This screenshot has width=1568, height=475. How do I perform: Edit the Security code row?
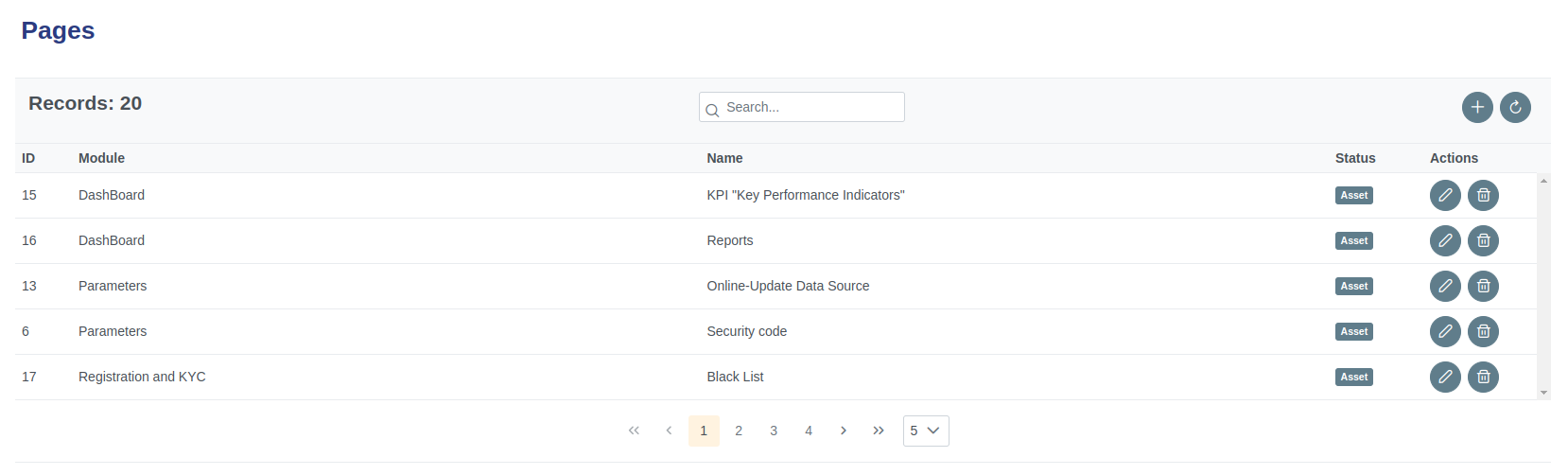click(x=1445, y=331)
